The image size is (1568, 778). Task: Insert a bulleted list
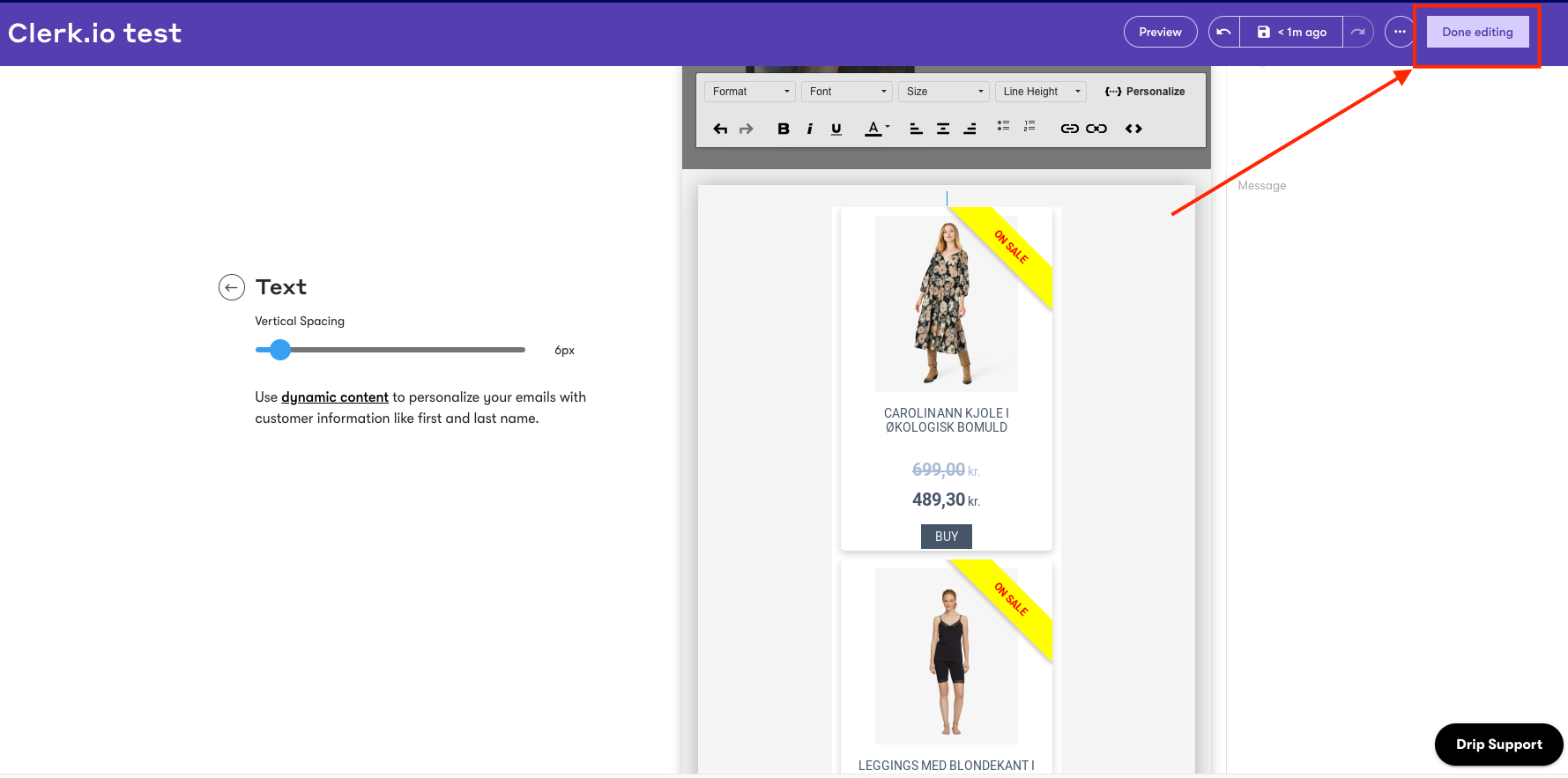point(1003,126)
